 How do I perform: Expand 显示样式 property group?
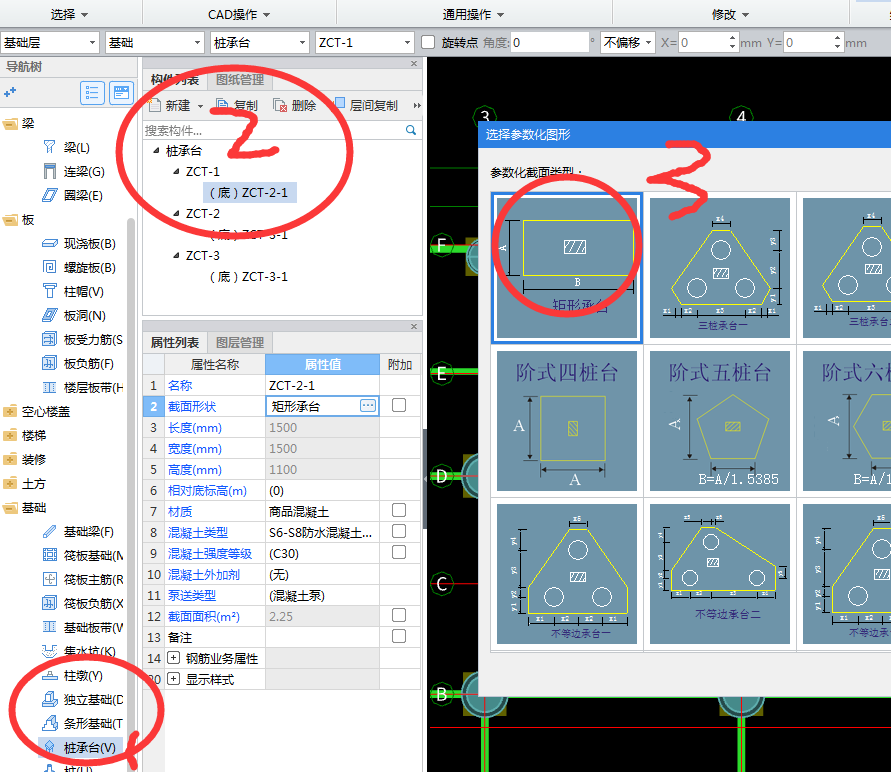pyautogui.click(x=174, y=679)
